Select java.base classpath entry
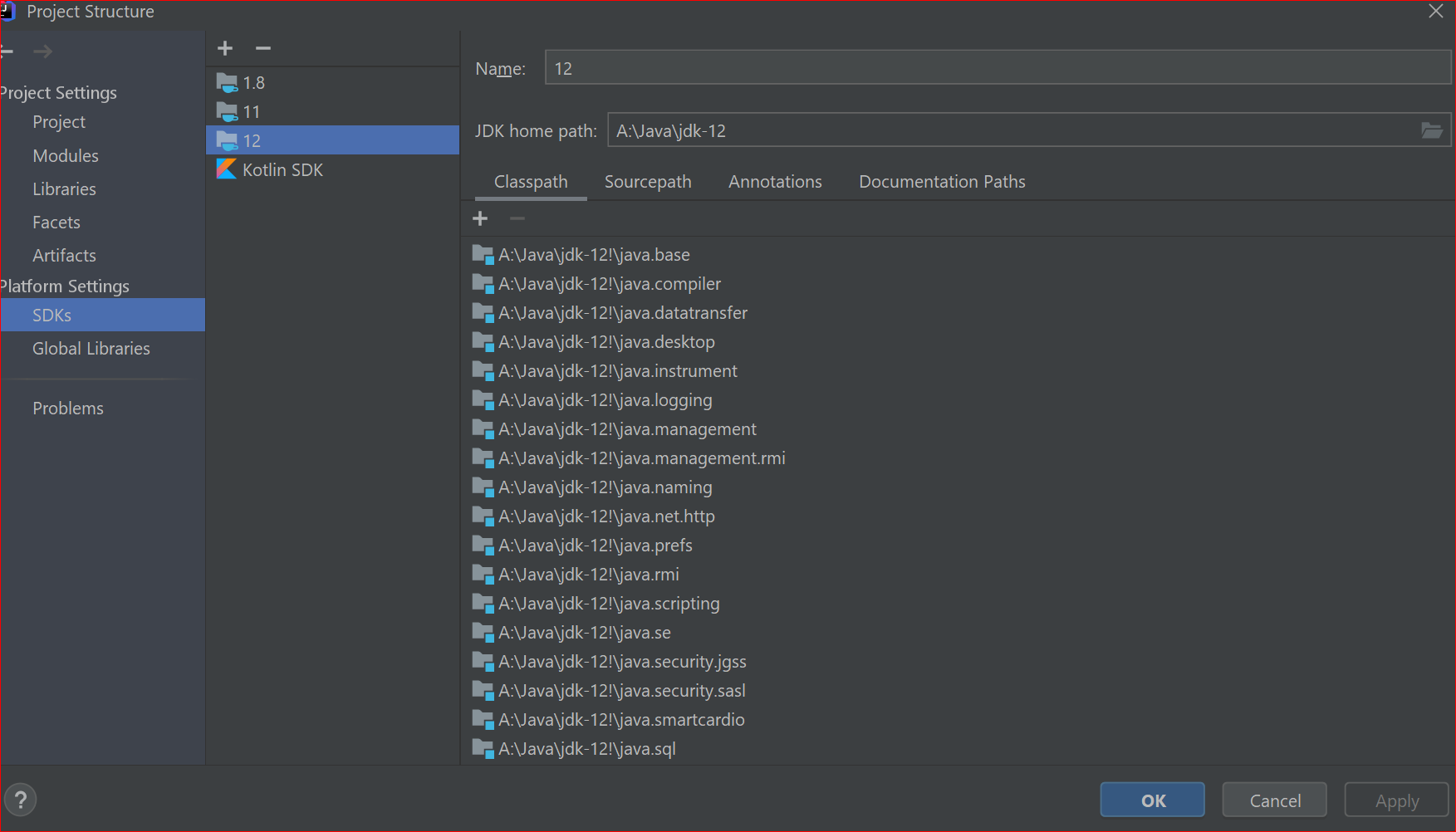Screen dimensions: 1456x832 point(581,255)
